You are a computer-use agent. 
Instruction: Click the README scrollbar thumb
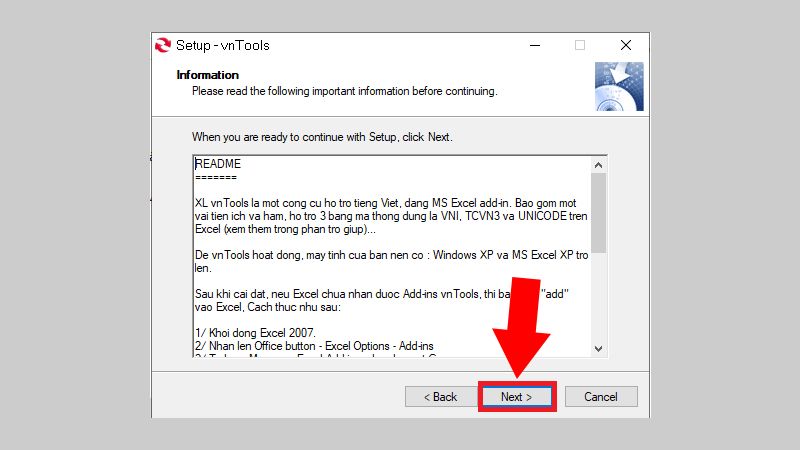coord(598,212)
